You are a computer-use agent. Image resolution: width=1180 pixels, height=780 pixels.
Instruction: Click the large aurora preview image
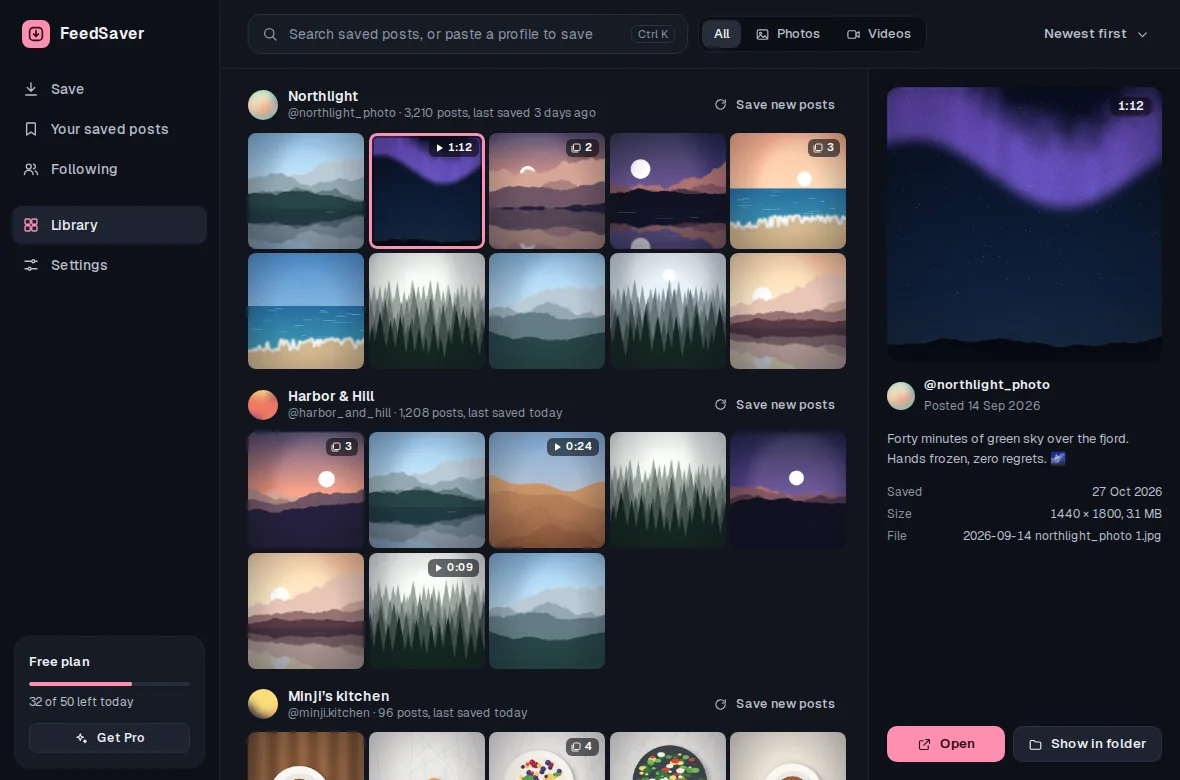(1024, 225)
